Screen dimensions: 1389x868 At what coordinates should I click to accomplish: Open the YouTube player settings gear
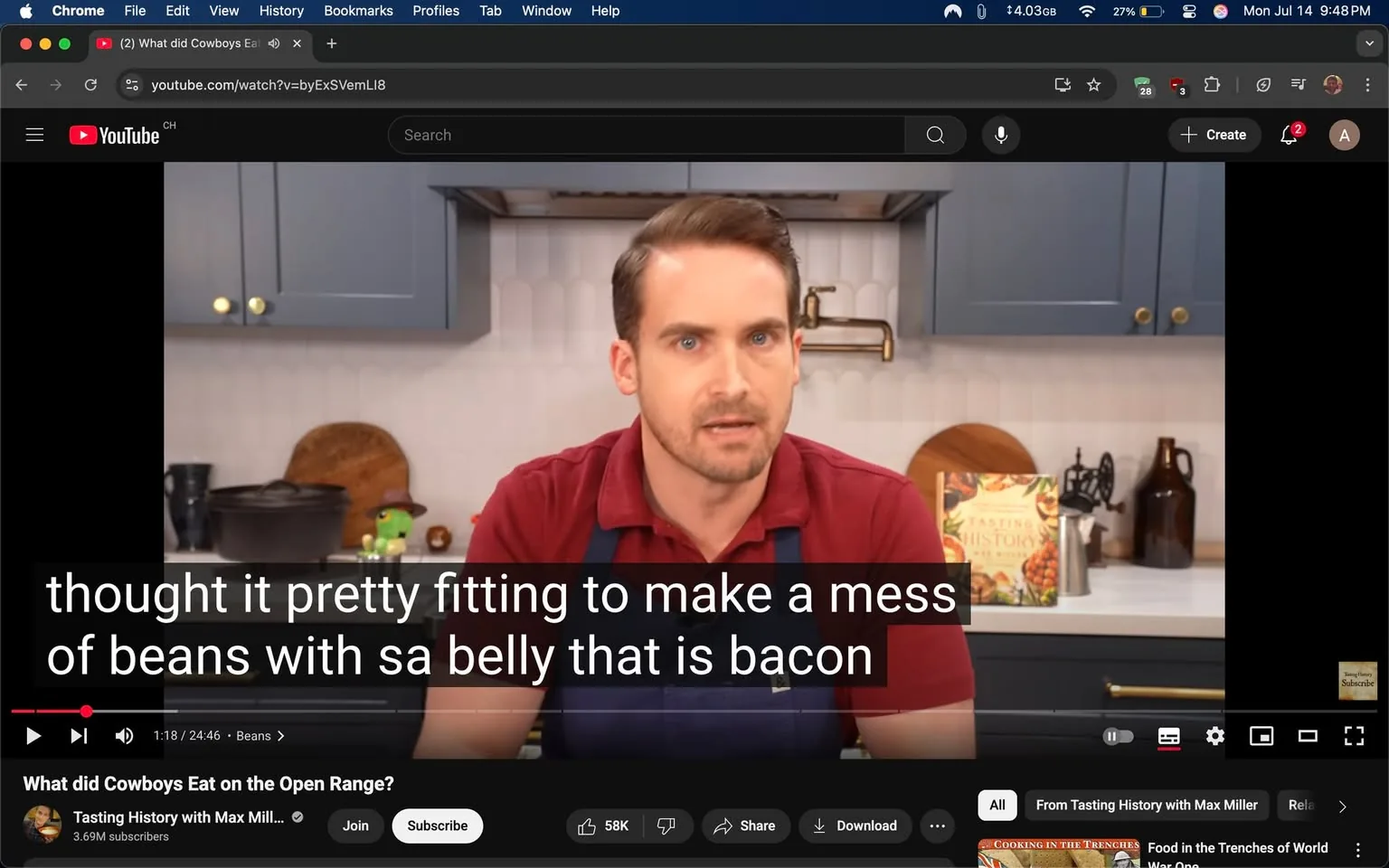tap(1214, 736)
